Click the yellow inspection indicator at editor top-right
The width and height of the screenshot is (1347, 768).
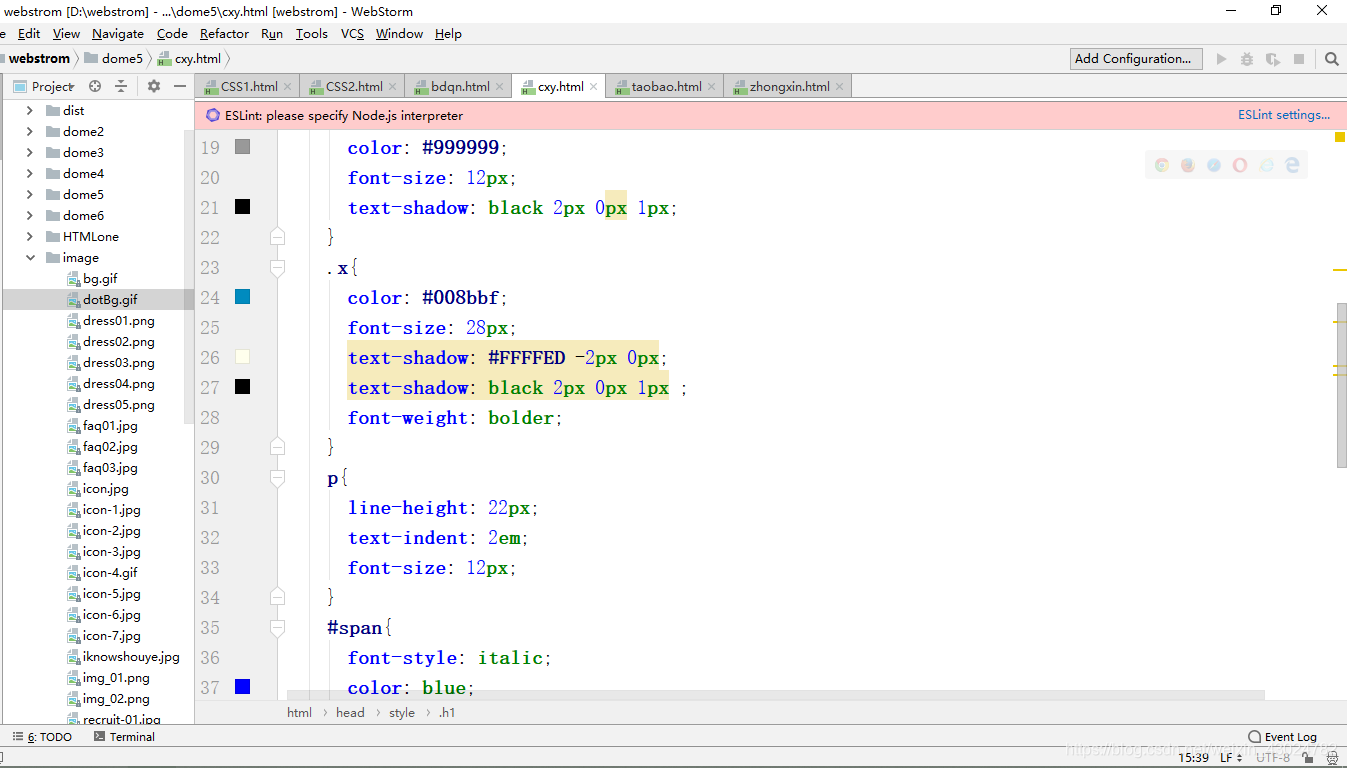point(1340,137)
